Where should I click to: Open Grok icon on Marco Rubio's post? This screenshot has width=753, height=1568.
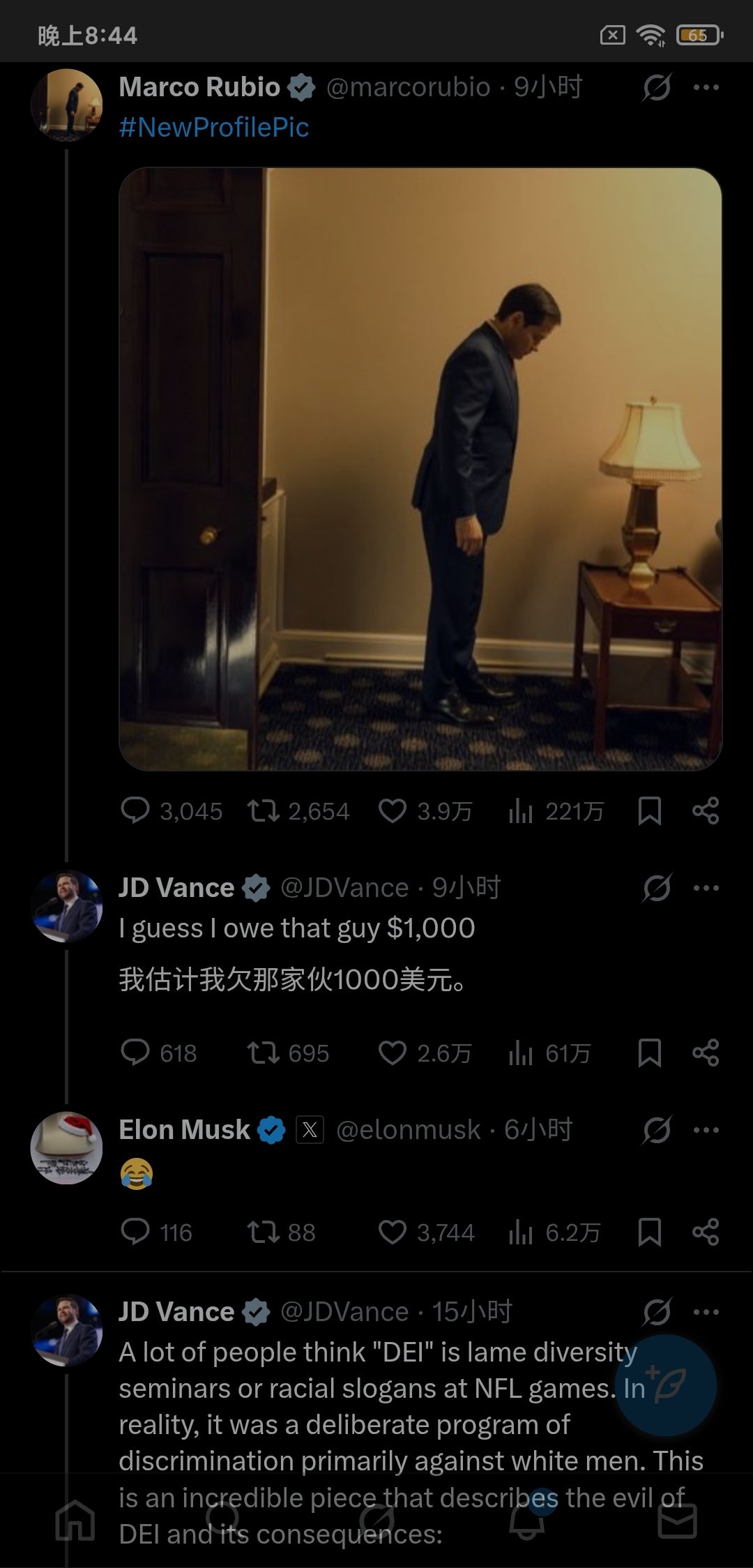point(657,87)
